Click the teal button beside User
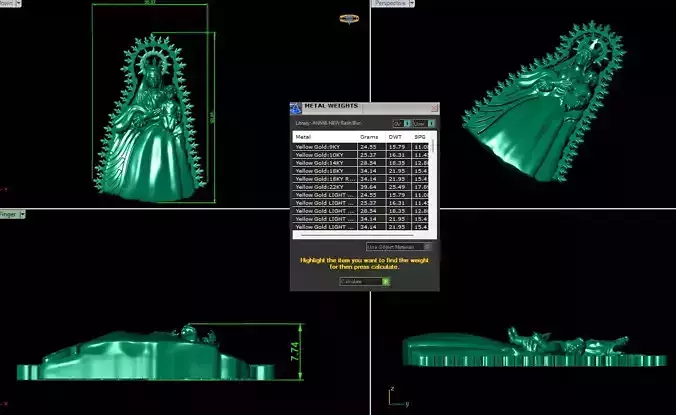The image size is (676, 415). click(431, 123)
